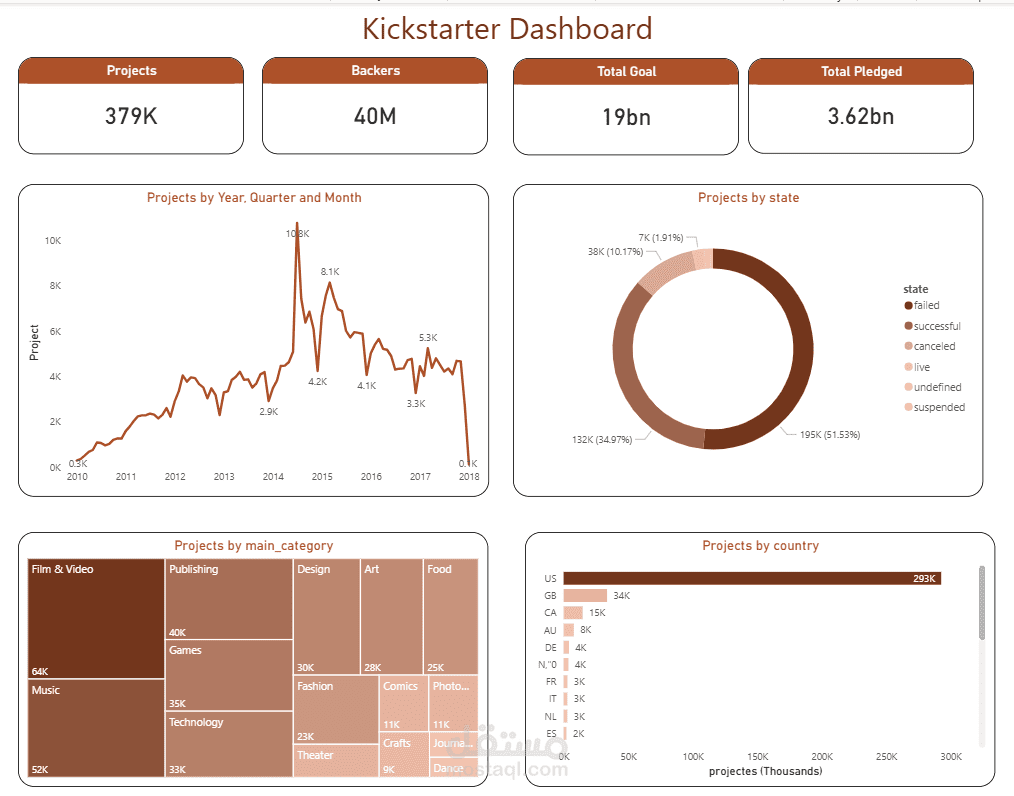Select the Crafts treemap tile

404,755
